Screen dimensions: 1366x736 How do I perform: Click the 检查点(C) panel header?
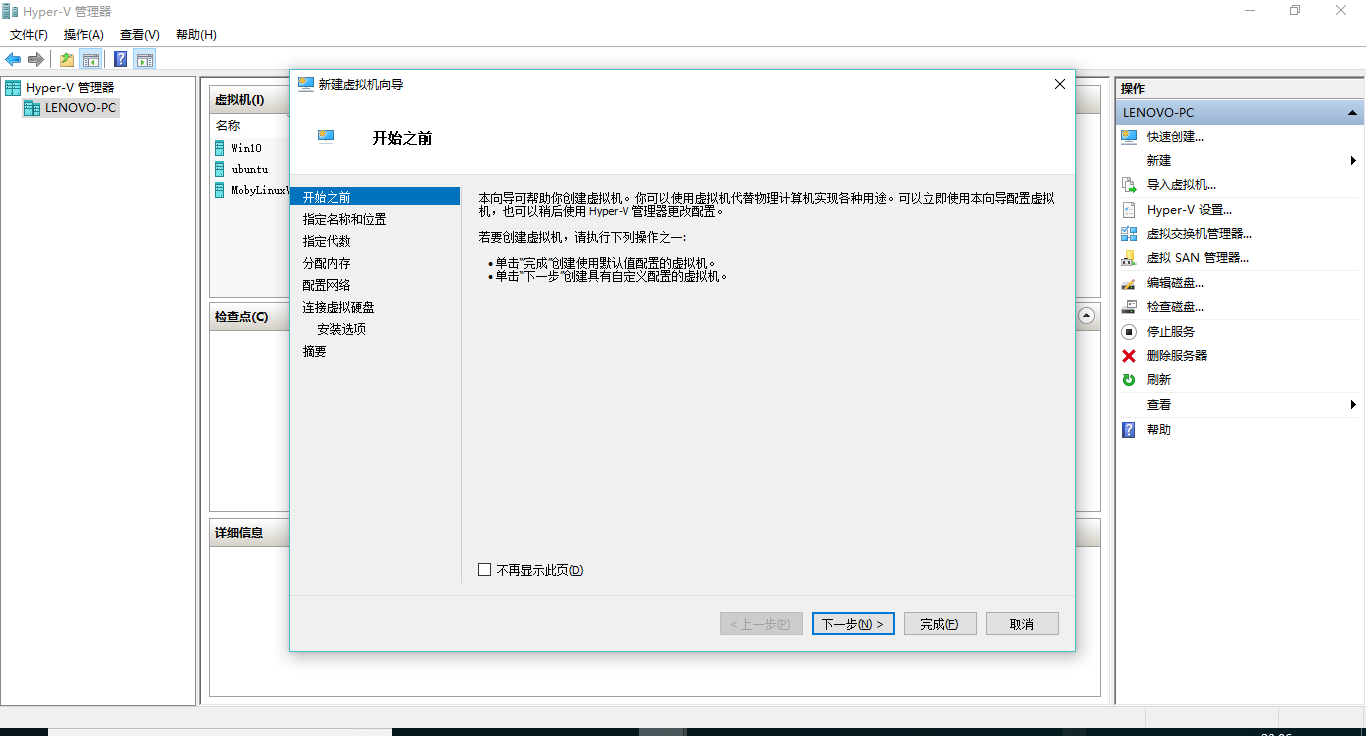coord(241,317)
